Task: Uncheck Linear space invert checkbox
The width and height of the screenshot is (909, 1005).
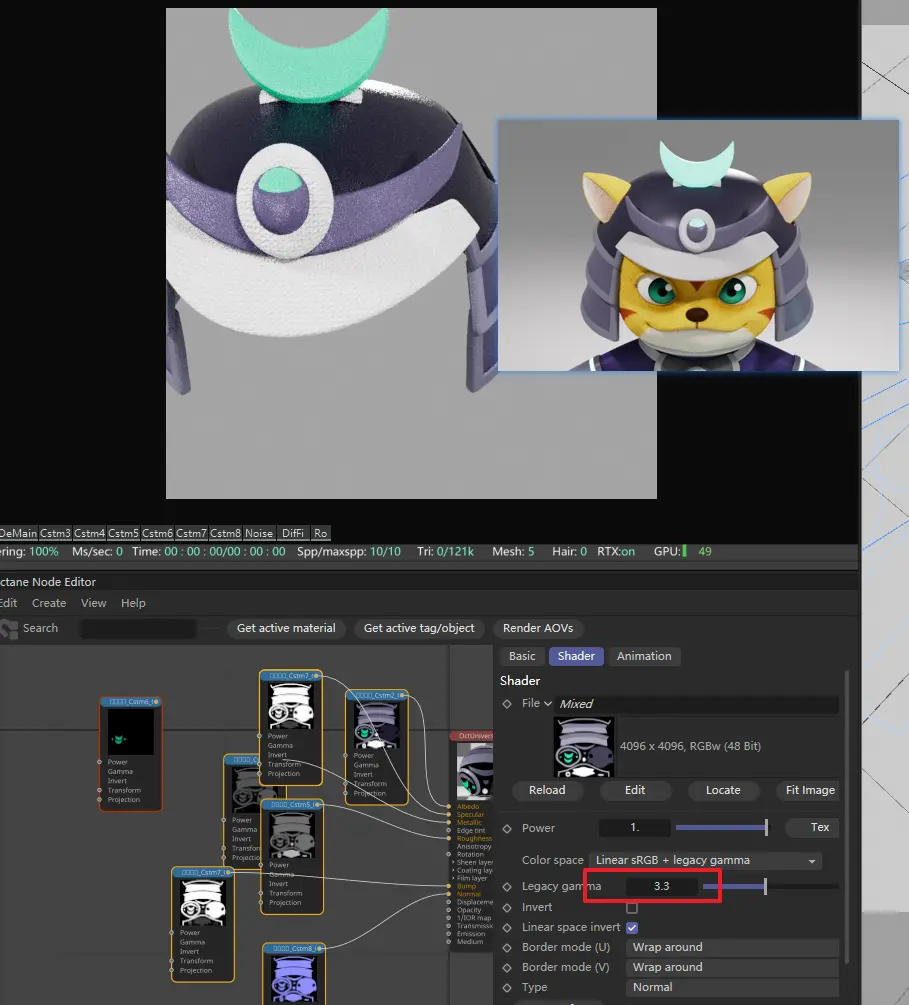Action: point(632,927)
